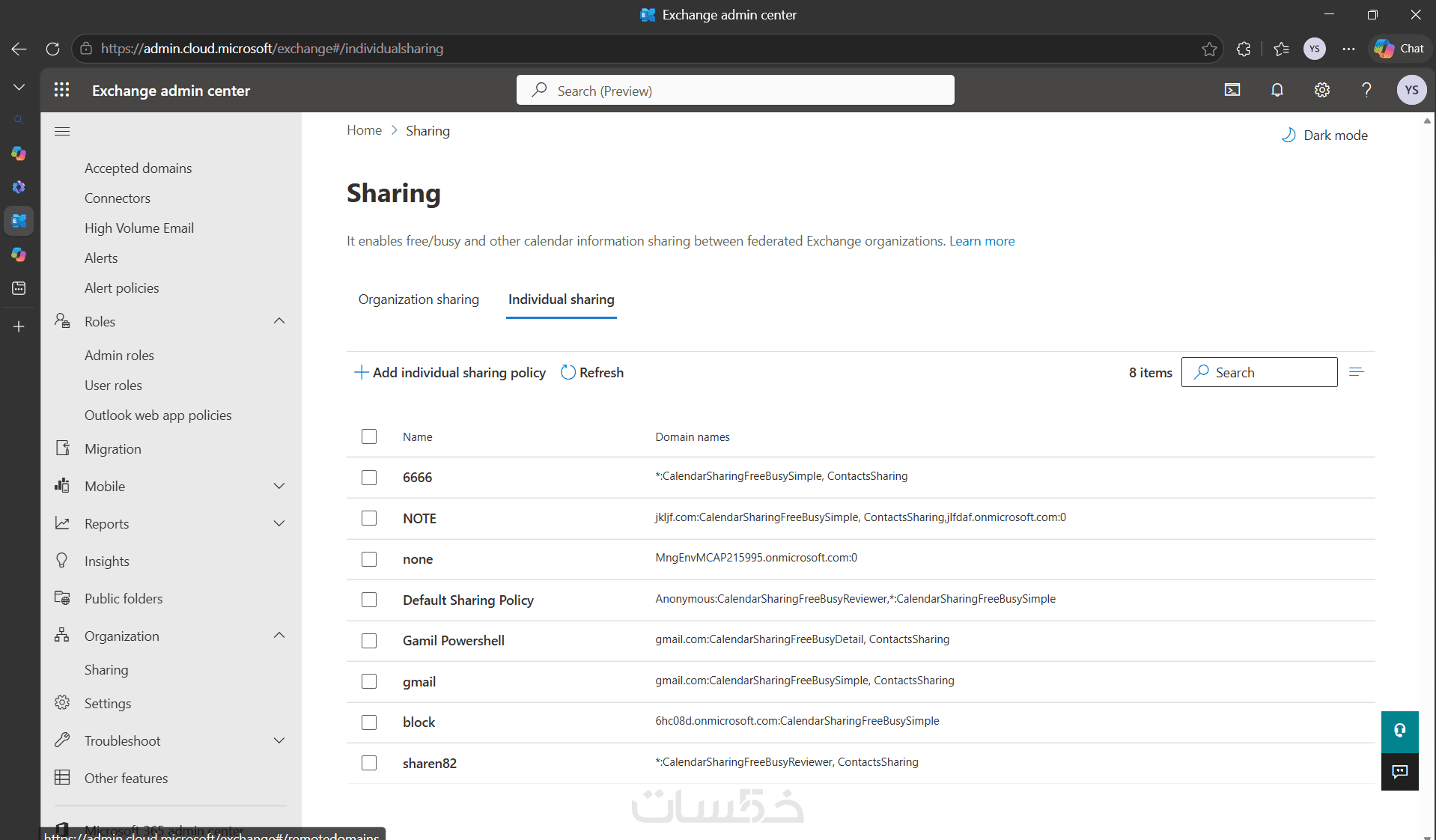Open the help question mark icon
The width and height of the screenshot is (1436, 840).
[x=1366, y=91]
